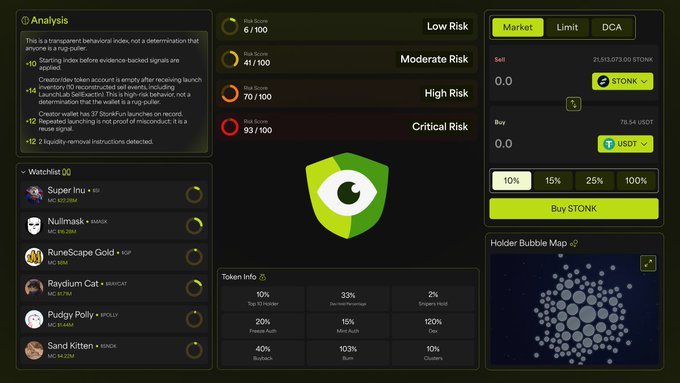Click the RuneScape Gold coin avatar

pos(34,257)
